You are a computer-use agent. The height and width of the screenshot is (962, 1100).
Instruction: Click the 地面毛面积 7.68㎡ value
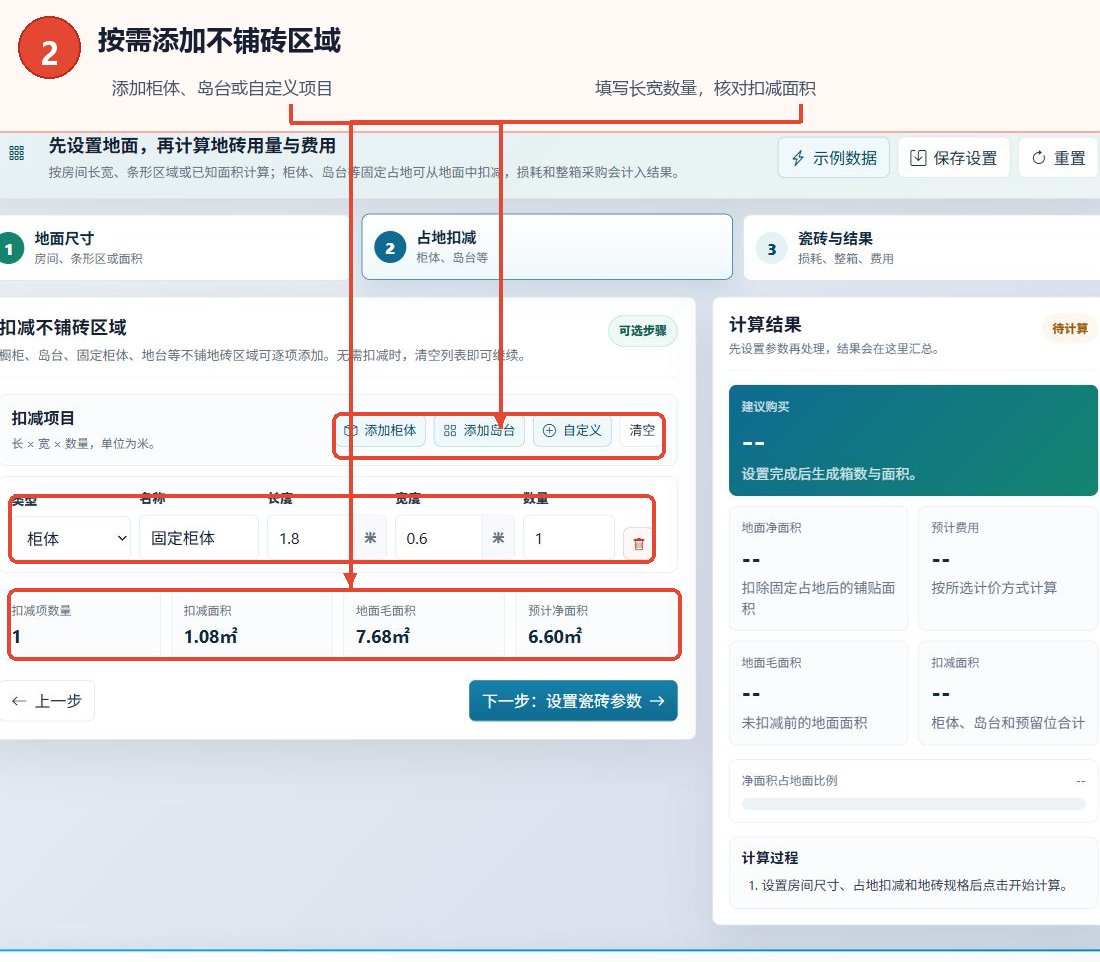[x=382, y=636]
